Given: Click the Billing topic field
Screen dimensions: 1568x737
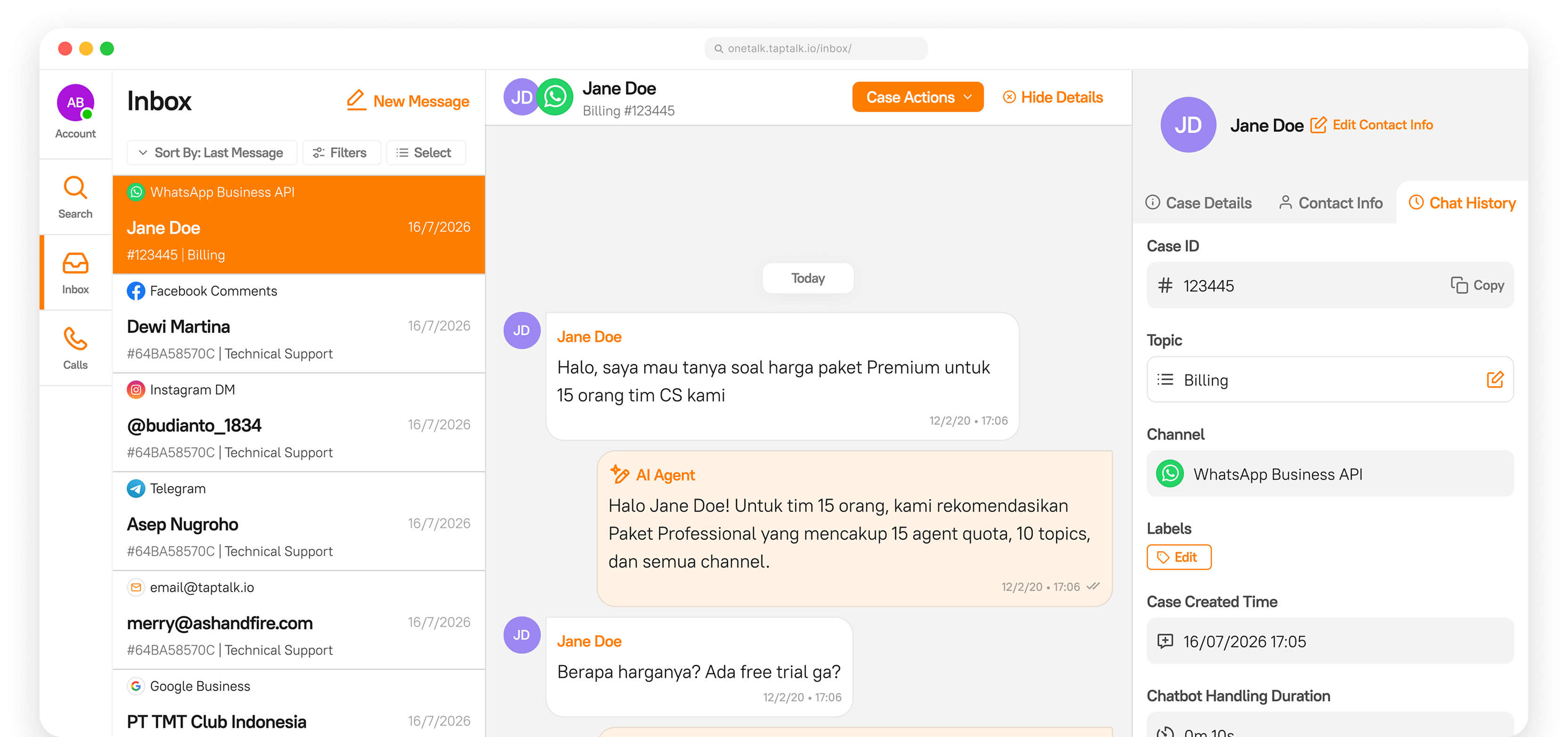Looking at the screenshot, I should (1330, 380).
